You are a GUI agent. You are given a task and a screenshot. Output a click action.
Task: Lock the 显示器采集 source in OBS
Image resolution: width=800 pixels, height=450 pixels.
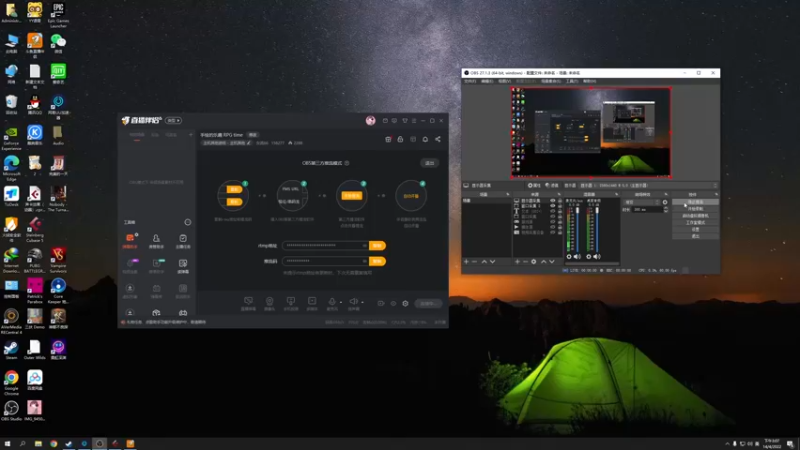(560, 201)
